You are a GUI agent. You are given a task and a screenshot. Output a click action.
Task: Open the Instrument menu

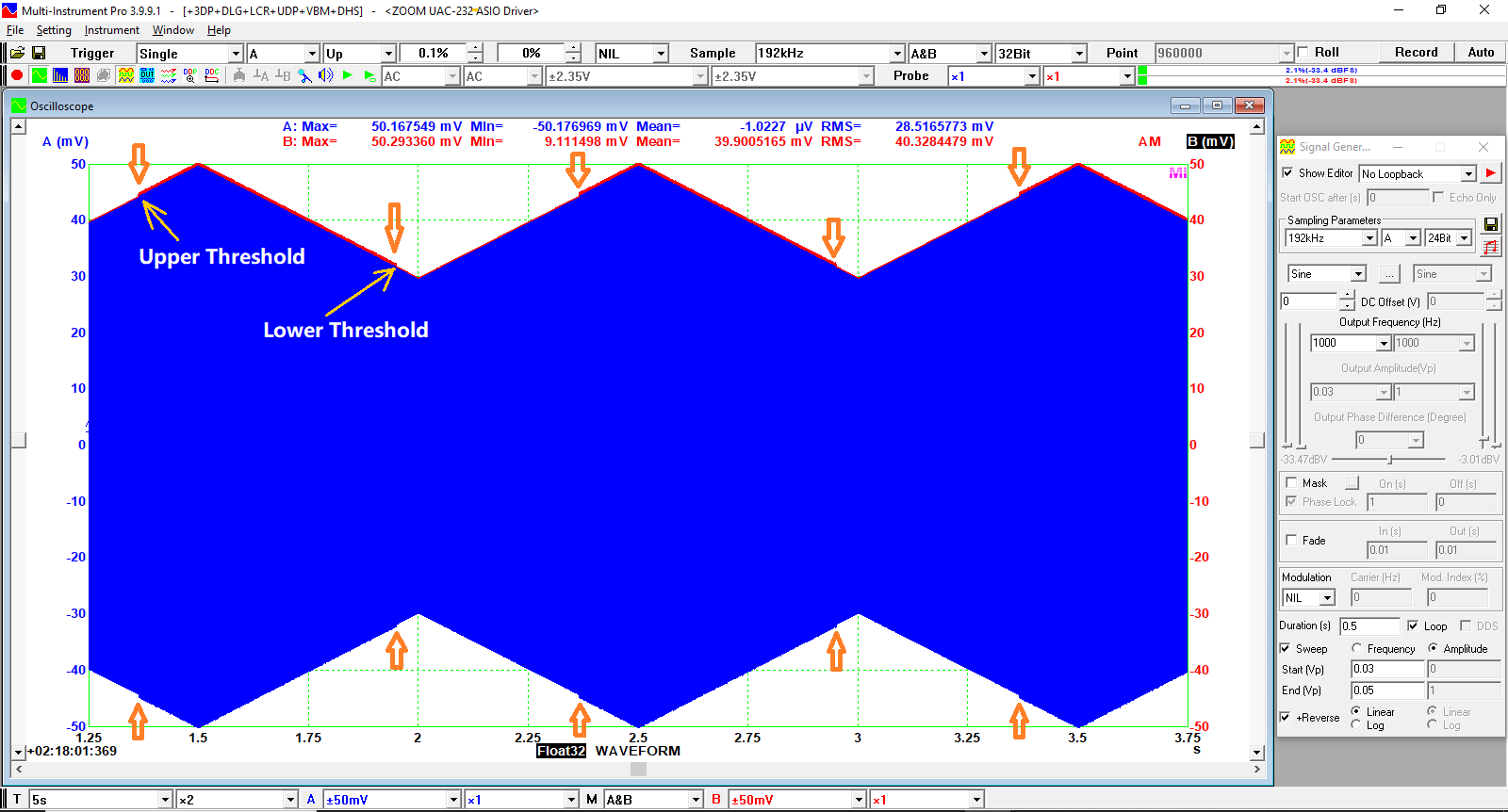(x=111, y=30)
